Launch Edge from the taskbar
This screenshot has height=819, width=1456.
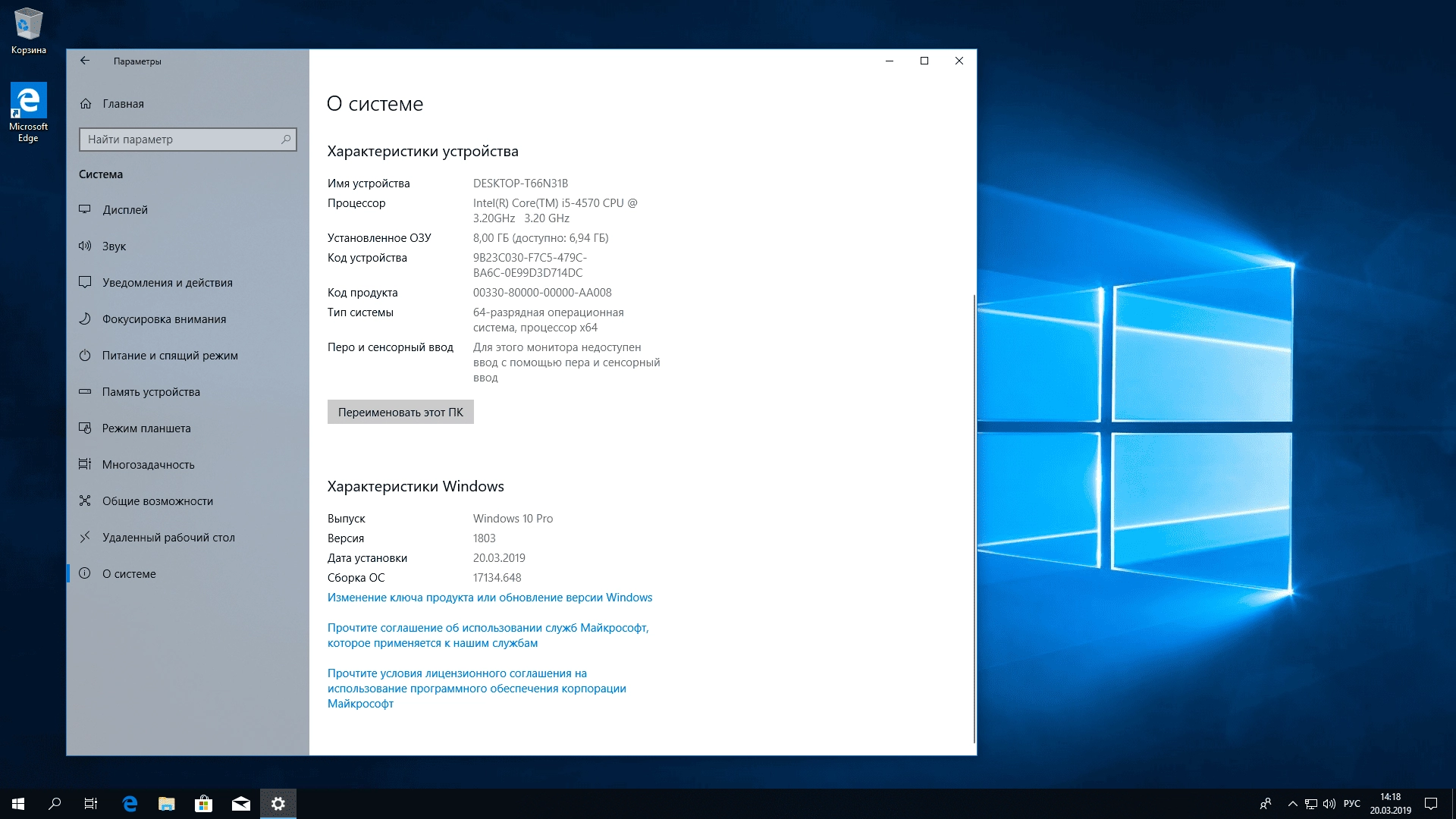pos(130,804)
